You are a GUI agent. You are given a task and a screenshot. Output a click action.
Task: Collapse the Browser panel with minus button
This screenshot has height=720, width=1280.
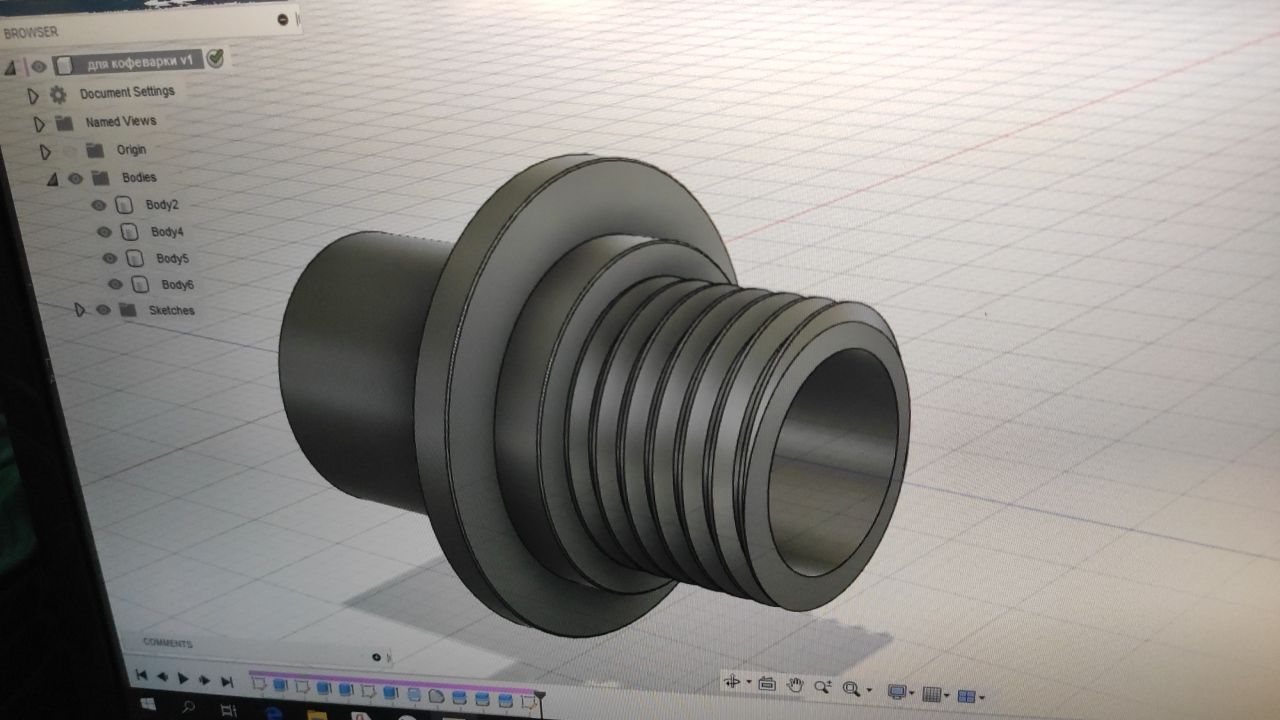283,19
